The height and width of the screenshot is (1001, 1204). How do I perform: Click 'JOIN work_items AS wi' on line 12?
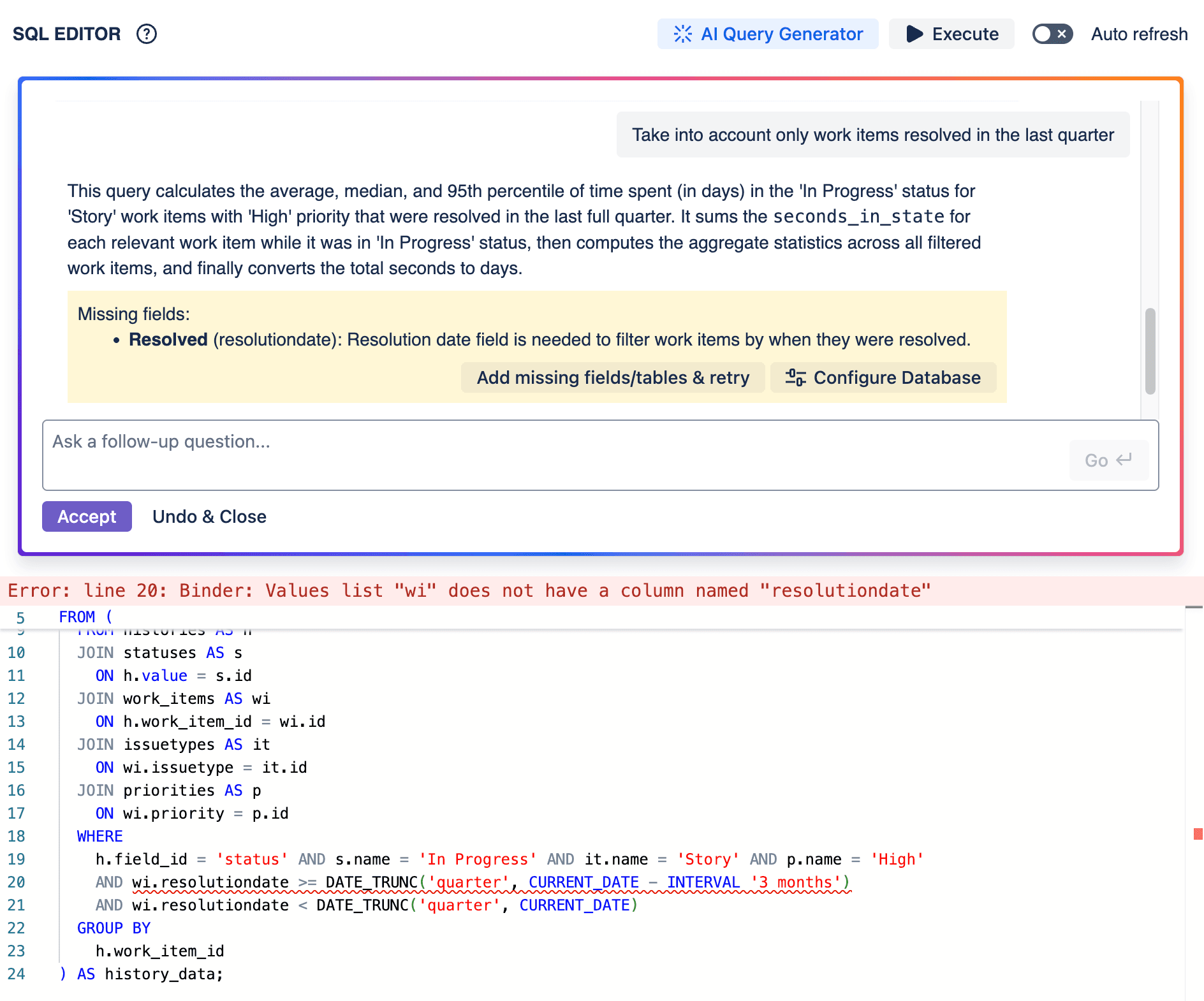point(173,699)
